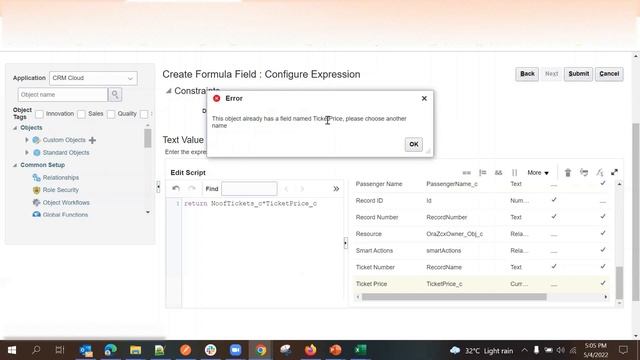Click the Find text field
The width and height of the screenshot is (640, 360).
point(249,189)
